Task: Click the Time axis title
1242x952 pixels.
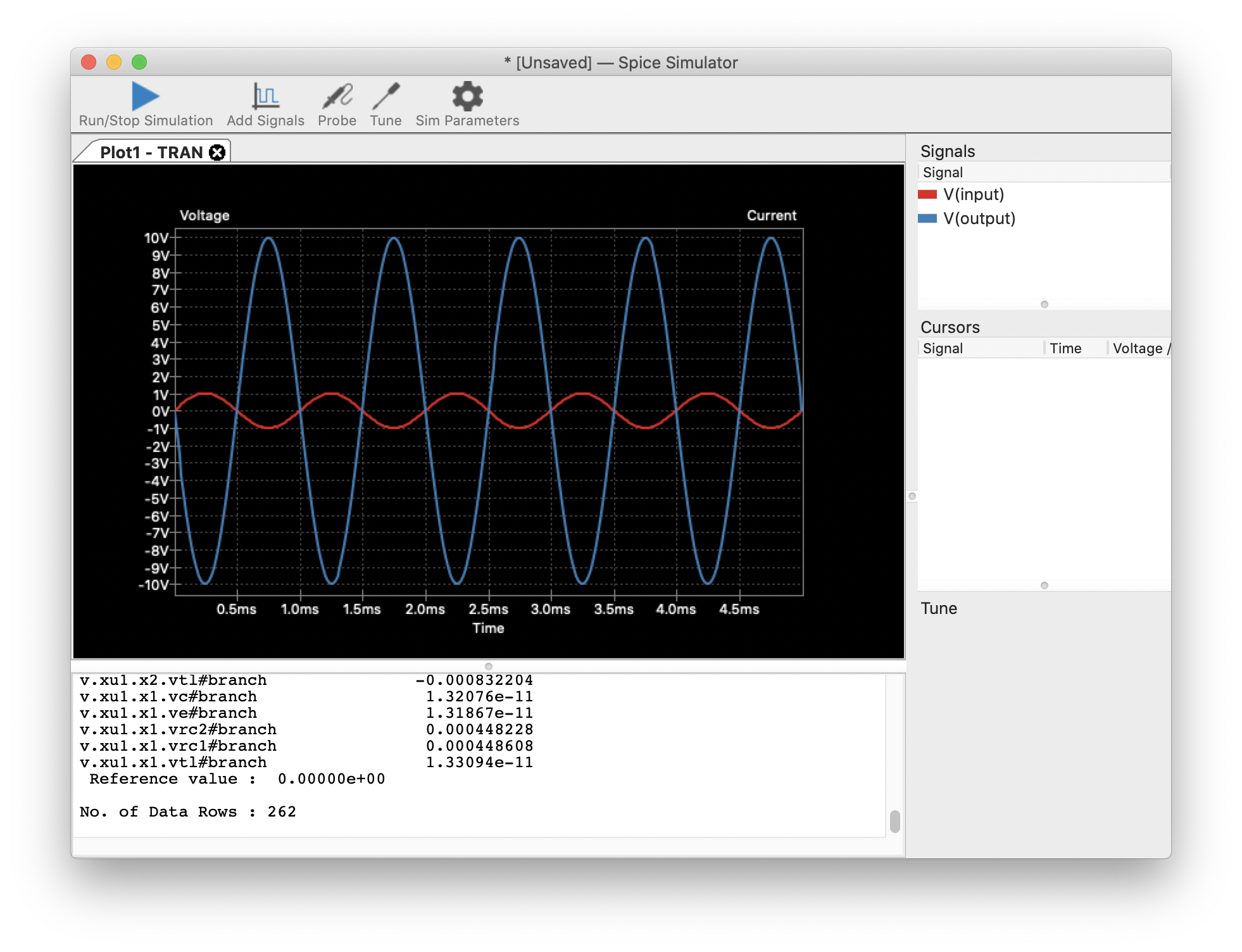Action: click(488, 628)
